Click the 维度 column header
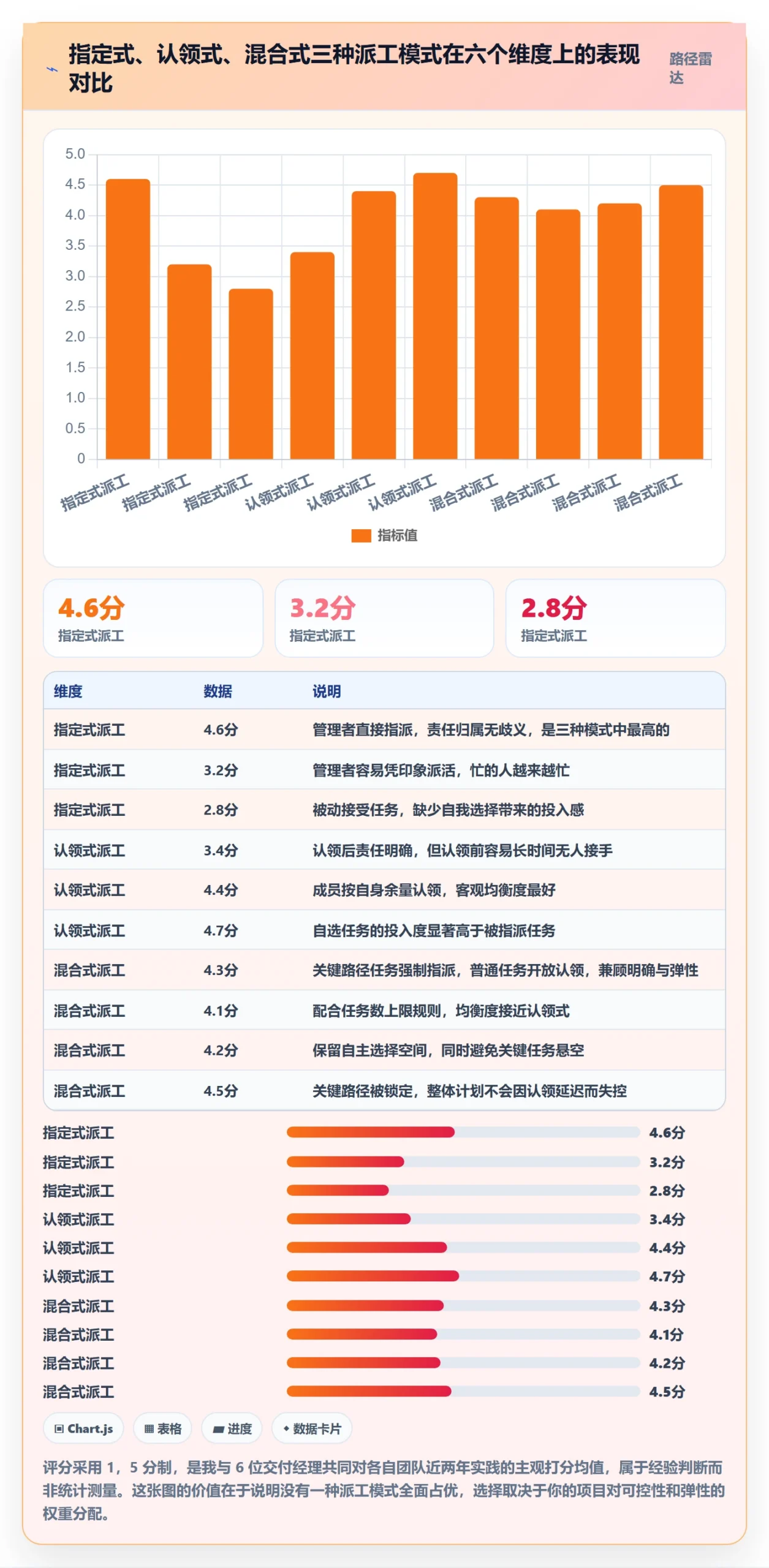 pos(68,691)
